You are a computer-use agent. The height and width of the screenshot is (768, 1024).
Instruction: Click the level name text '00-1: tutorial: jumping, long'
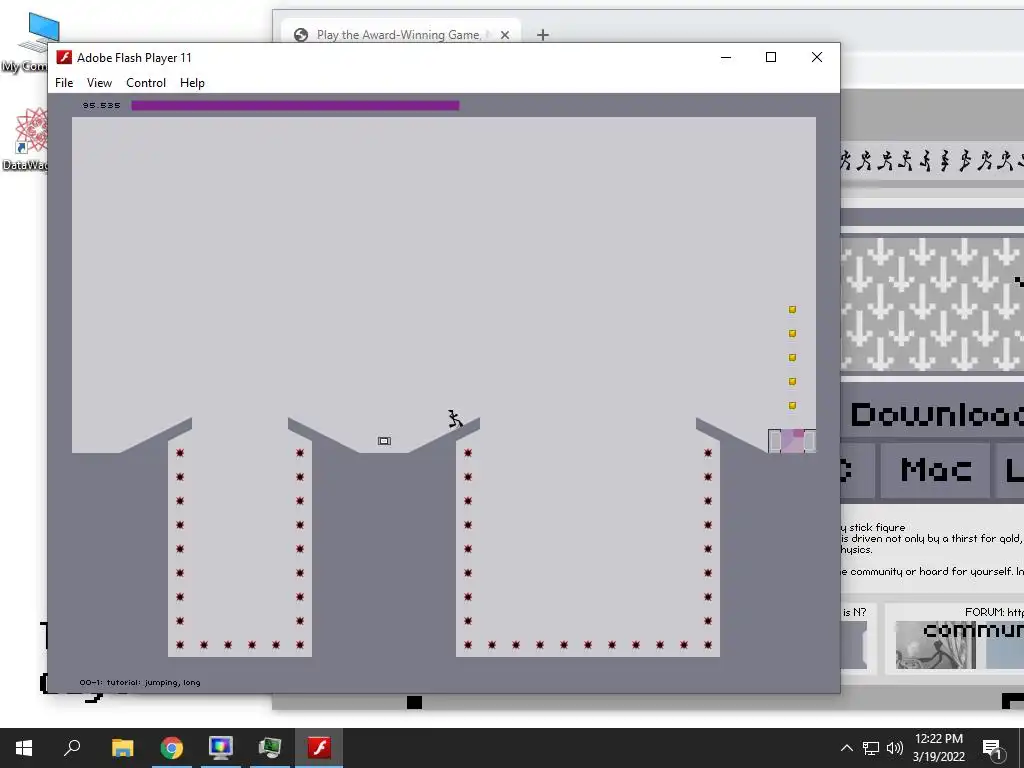(x=140, y=682)
